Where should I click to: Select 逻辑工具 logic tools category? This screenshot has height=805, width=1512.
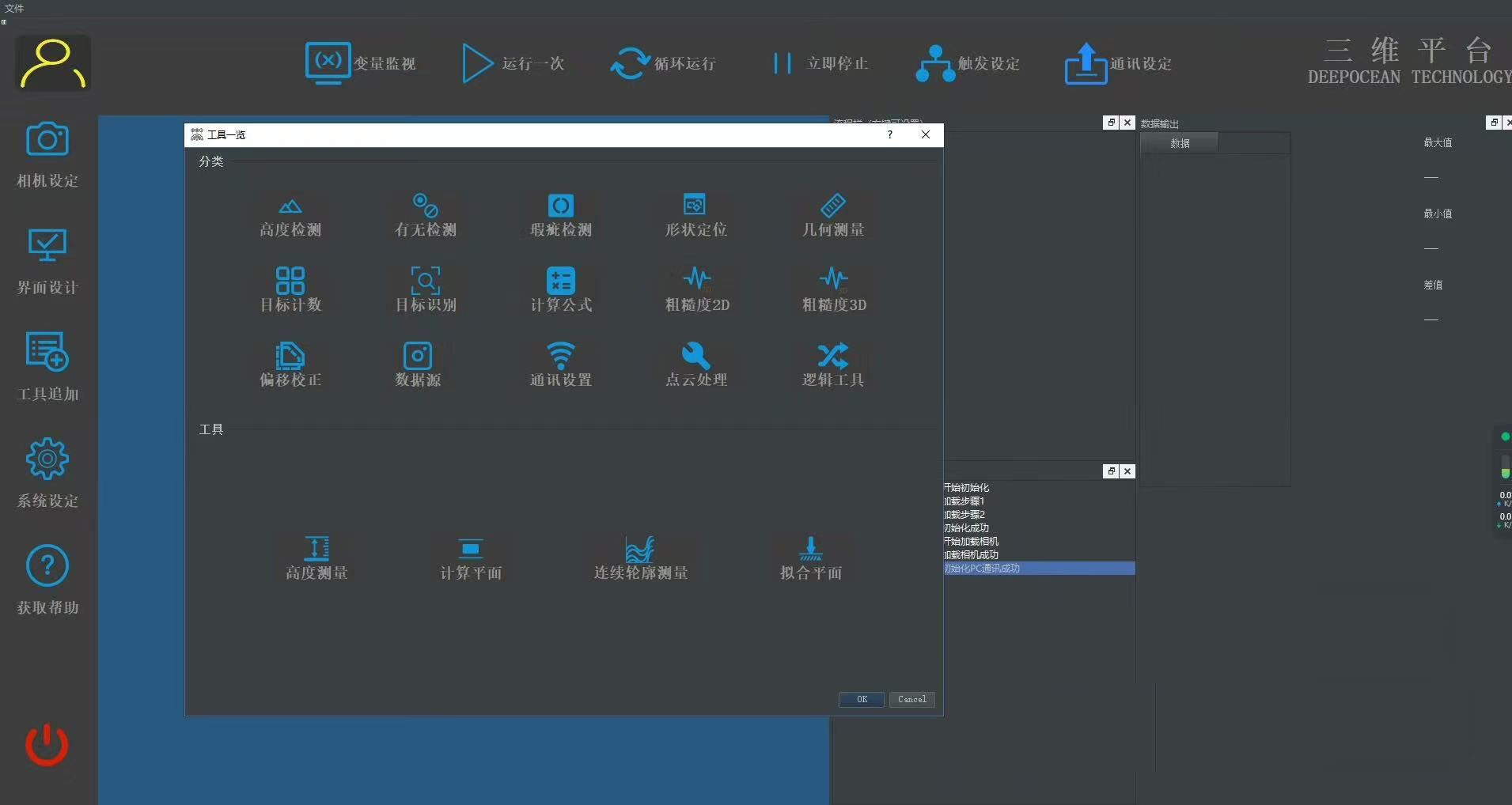tap(833, 365)
